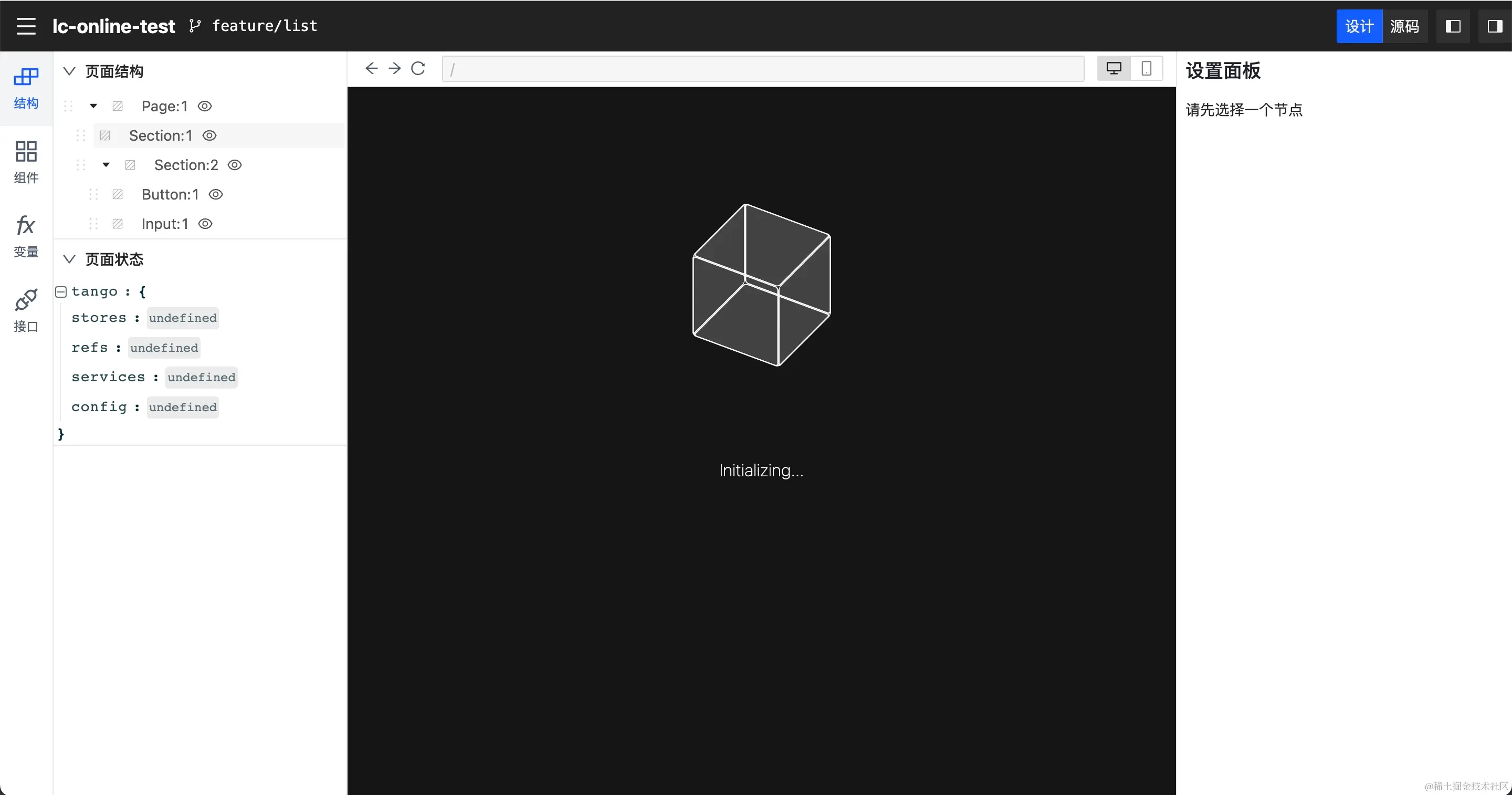Open the hamburger menu icon
This screenshot has height=795, width=1512.
coord(26,26)
